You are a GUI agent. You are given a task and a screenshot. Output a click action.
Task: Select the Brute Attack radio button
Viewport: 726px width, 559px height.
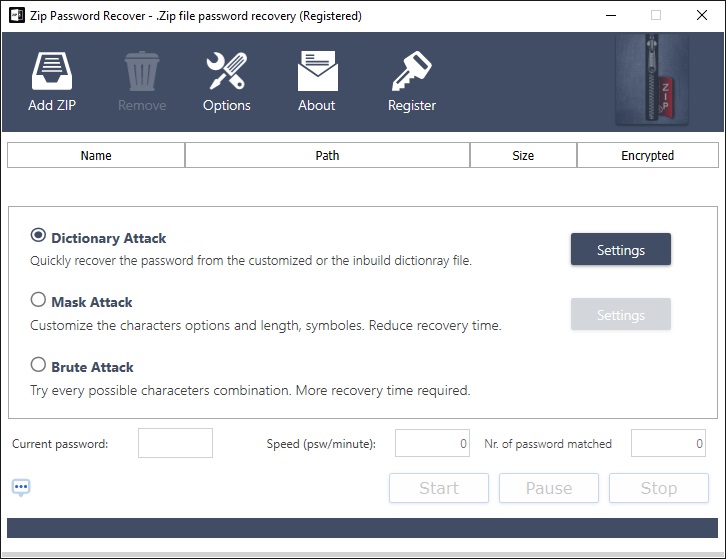click(x=38, y=364)
